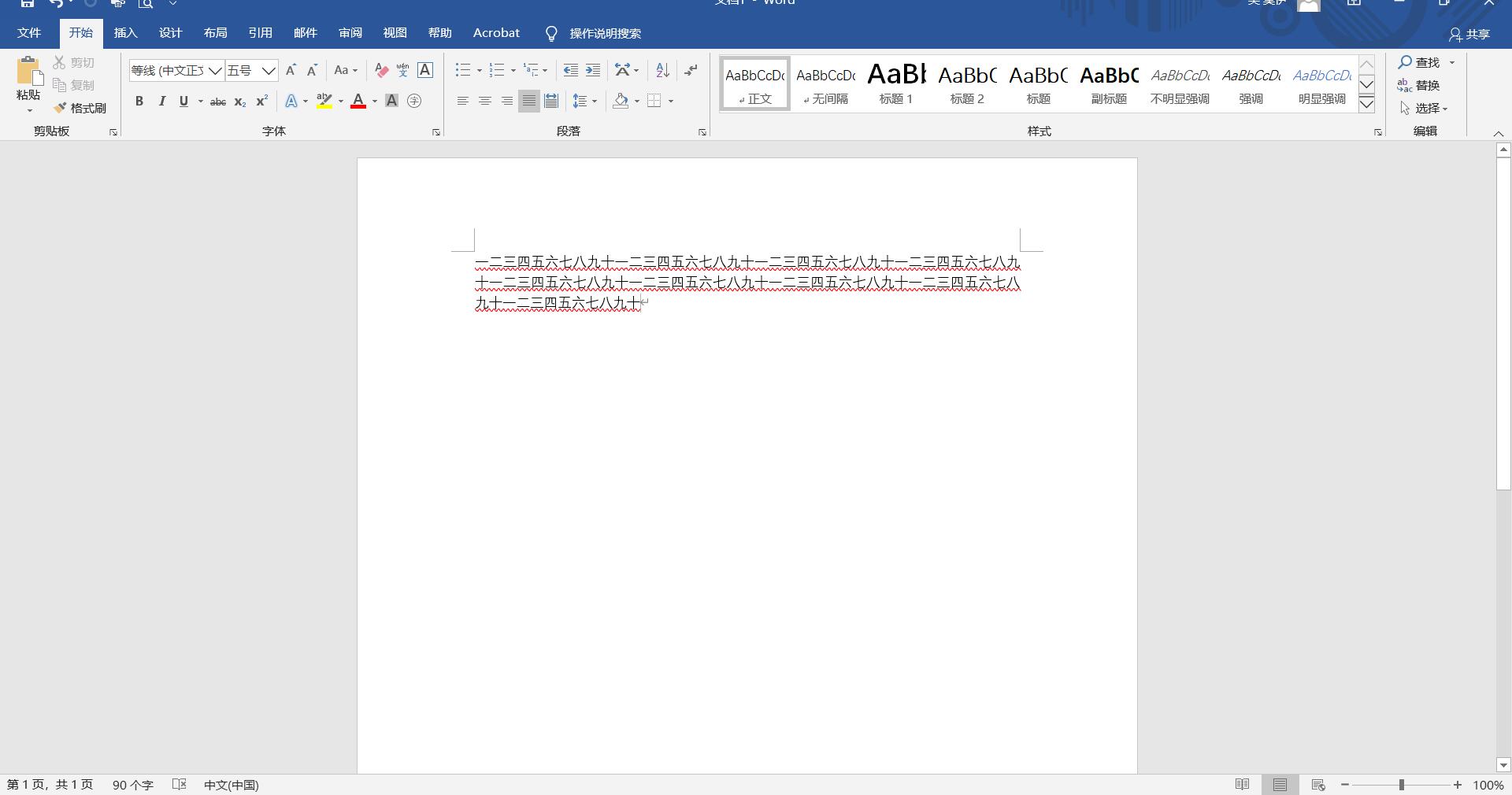The height and width of the screenshot is (795, 1512).
Task: Toggle bold formatting
Action: click(139, 101)
